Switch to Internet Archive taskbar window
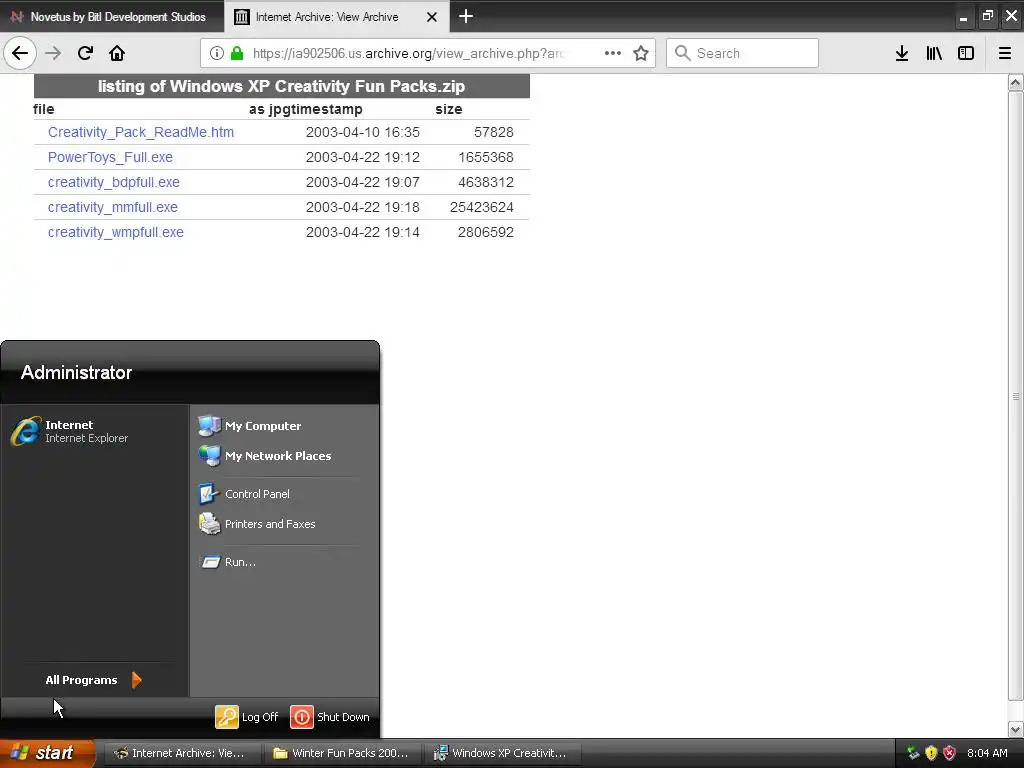Image resolution: width=1024 pixels, height=768 pixels. coord(182,753)
